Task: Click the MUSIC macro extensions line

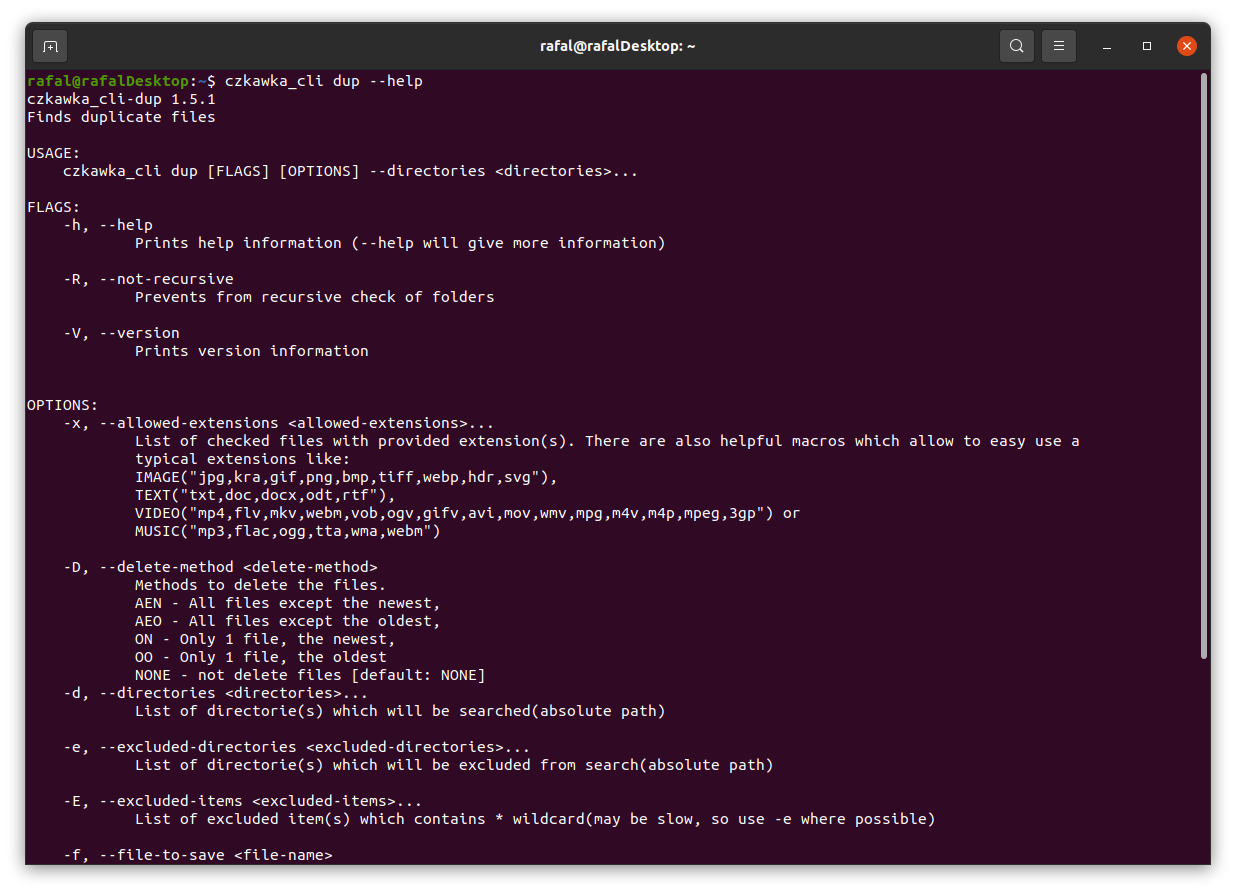Action: (288, 531)
